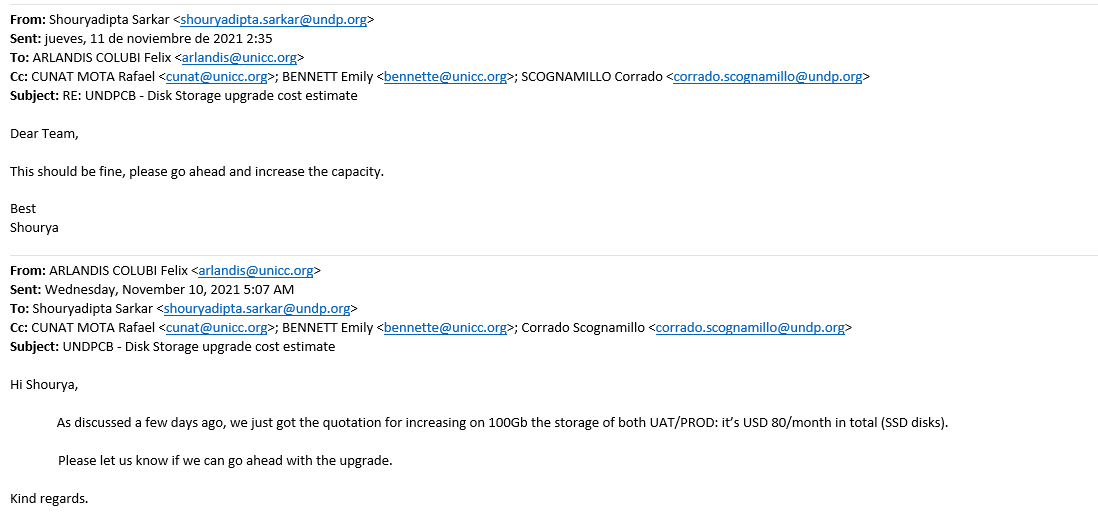Click the 'Kind regards.' closing line

click(49, 498)
